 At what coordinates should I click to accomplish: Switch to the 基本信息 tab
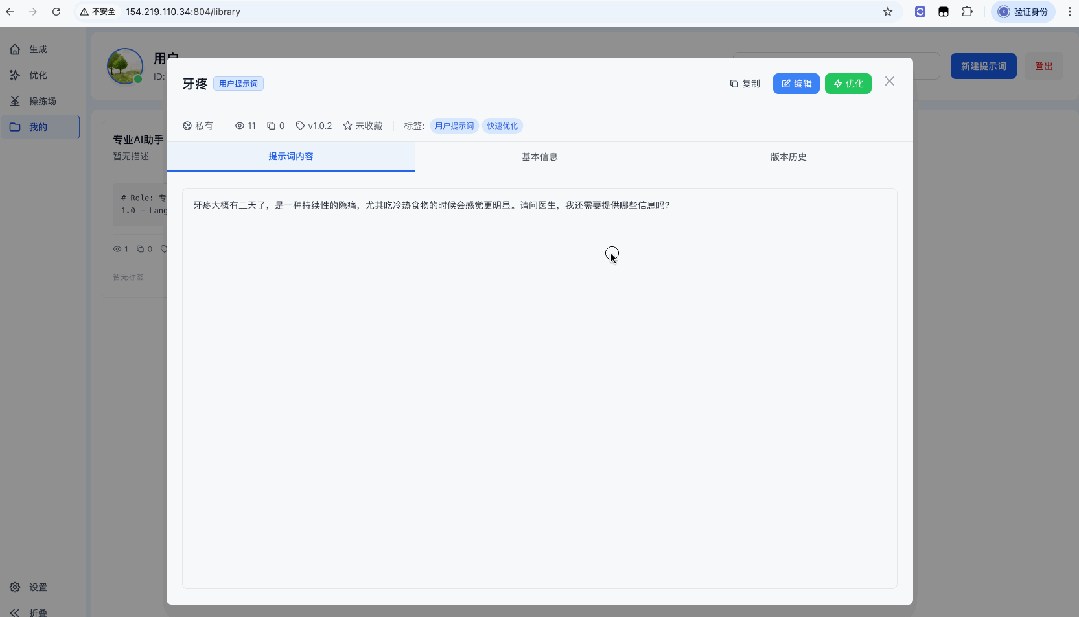coord(539,157)
